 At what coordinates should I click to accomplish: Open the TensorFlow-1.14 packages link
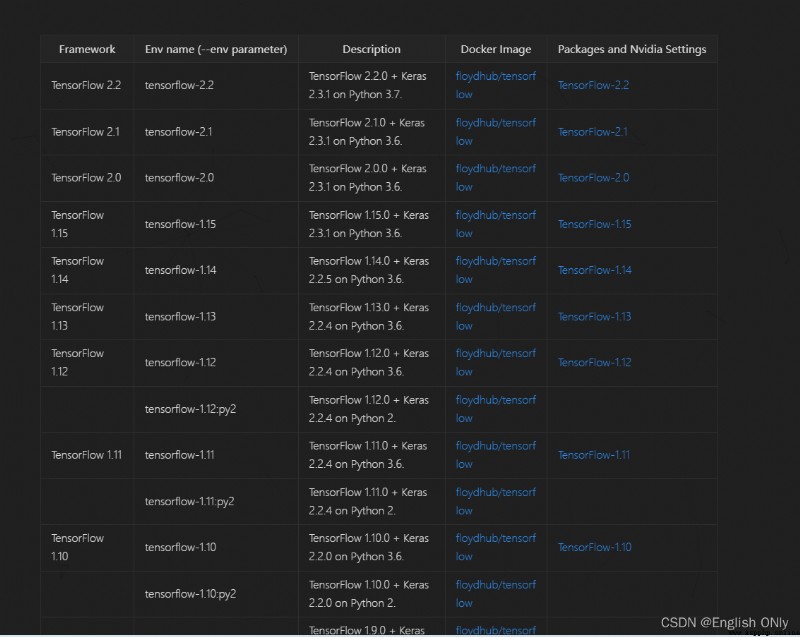tap(594, 270)
